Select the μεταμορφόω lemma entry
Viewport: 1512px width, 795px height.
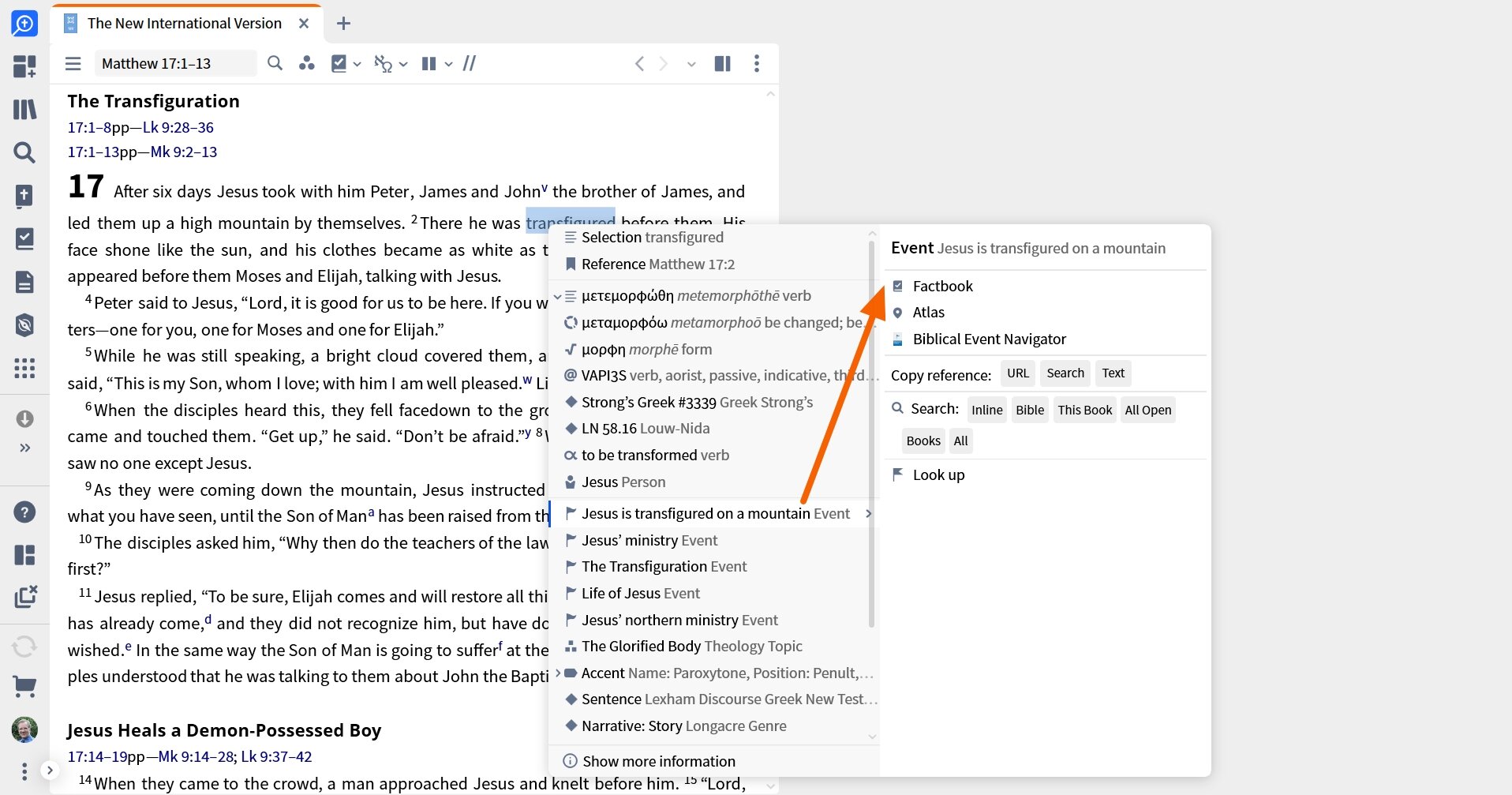(x=713, y=323)
